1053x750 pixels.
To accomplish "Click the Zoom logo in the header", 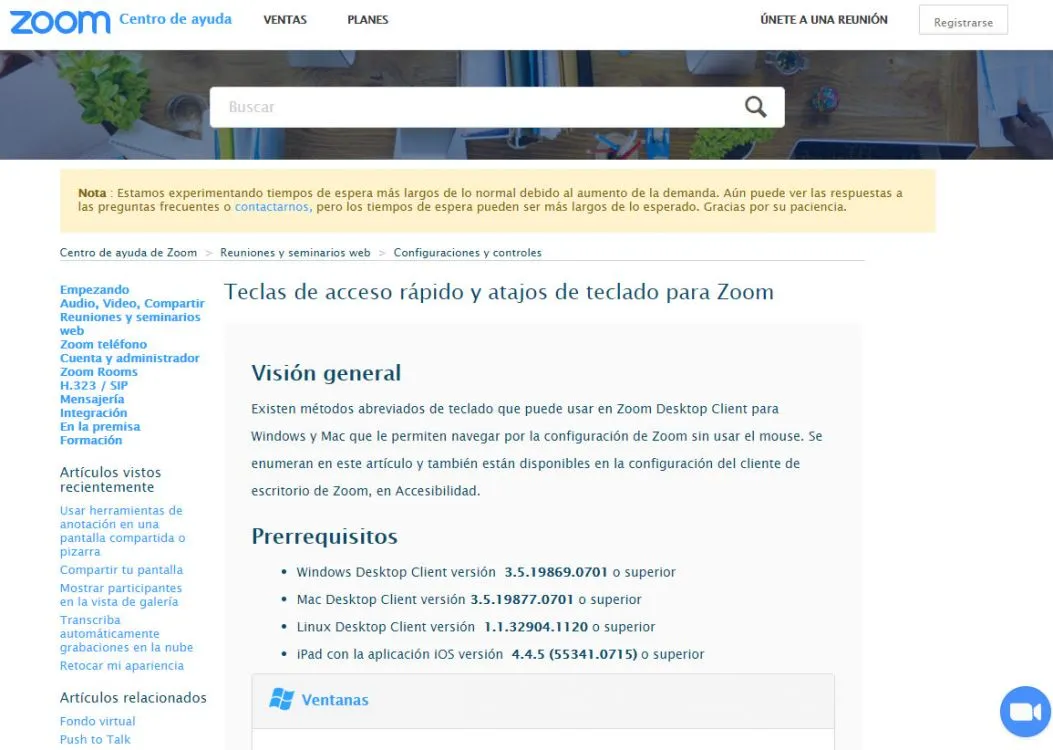I will point(60,22).
